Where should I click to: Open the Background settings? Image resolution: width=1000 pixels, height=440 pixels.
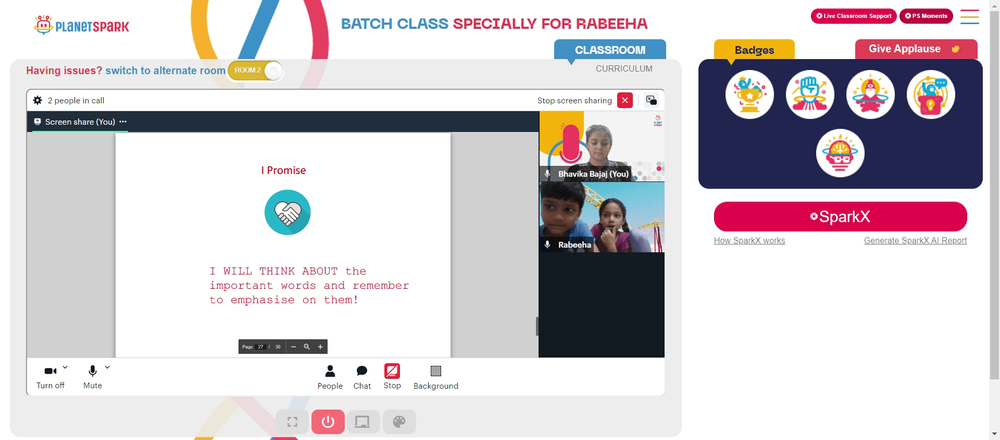[x=436, y=377]
